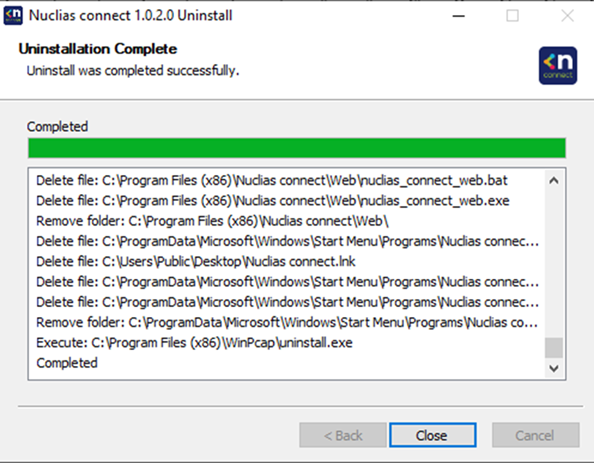The width and height of the screenshot is (594, 463).
Task: Minimize the uninstall window
Action: 458,16
